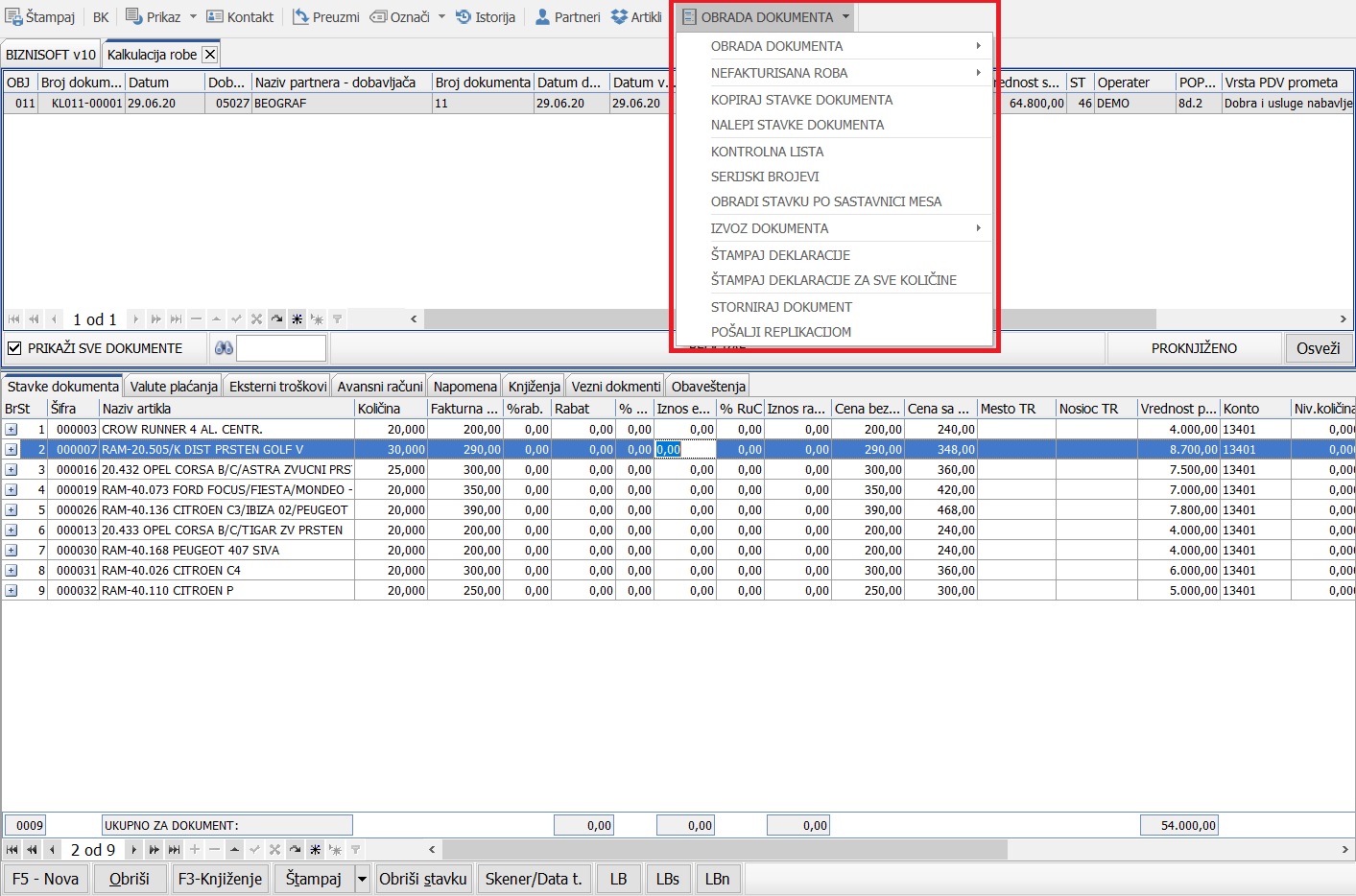This screenshot has height=896, width=1356.
Task: Click the horizontal scrollbar under the items grid
Action: (x=725, y=850)
